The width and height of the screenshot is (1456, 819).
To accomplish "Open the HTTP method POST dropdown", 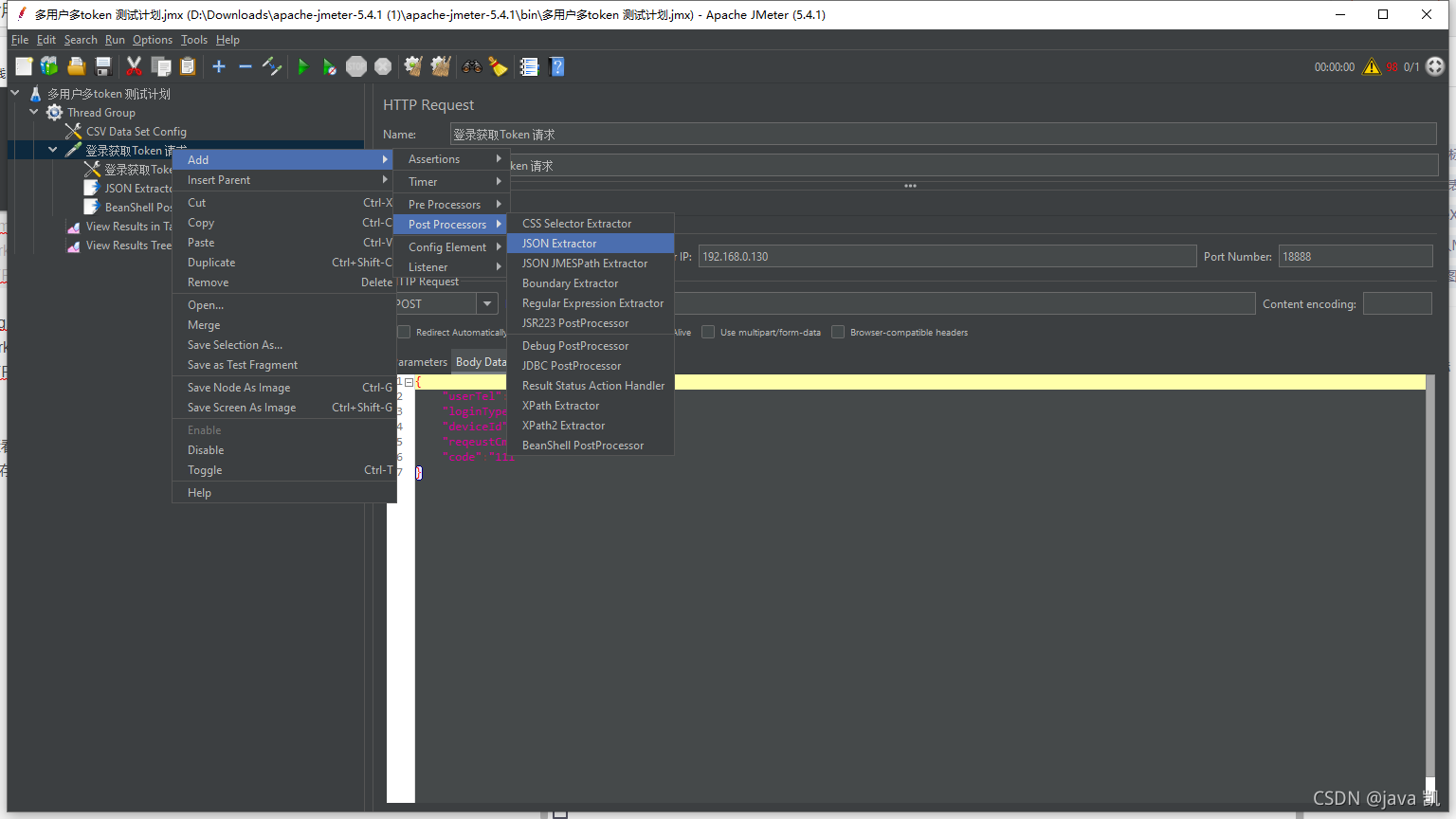I will coord(487,303).
